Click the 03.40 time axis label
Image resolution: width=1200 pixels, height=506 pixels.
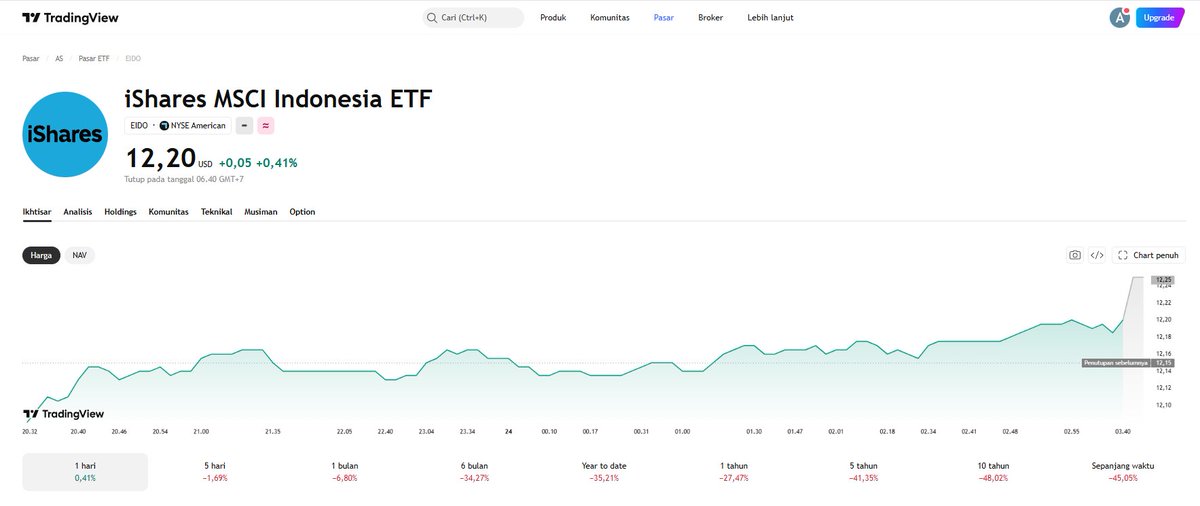point(1123,431)
